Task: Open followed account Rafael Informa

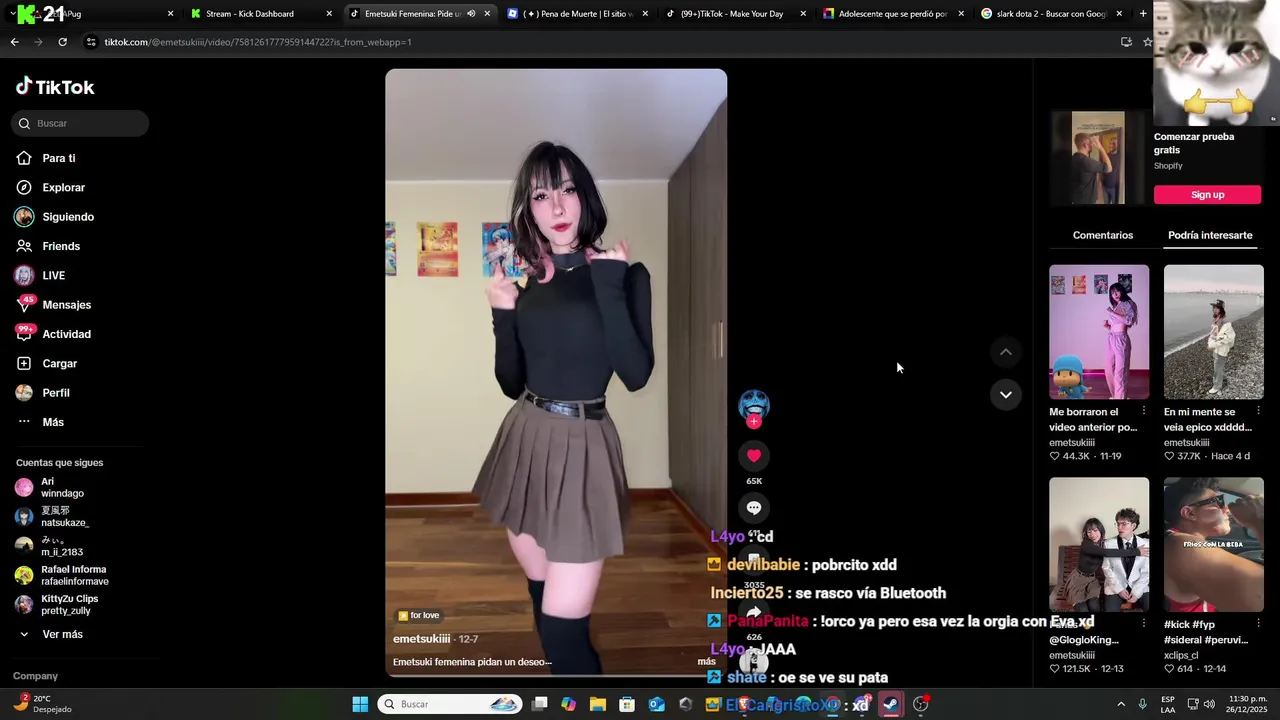Action: tap(62, 575)
